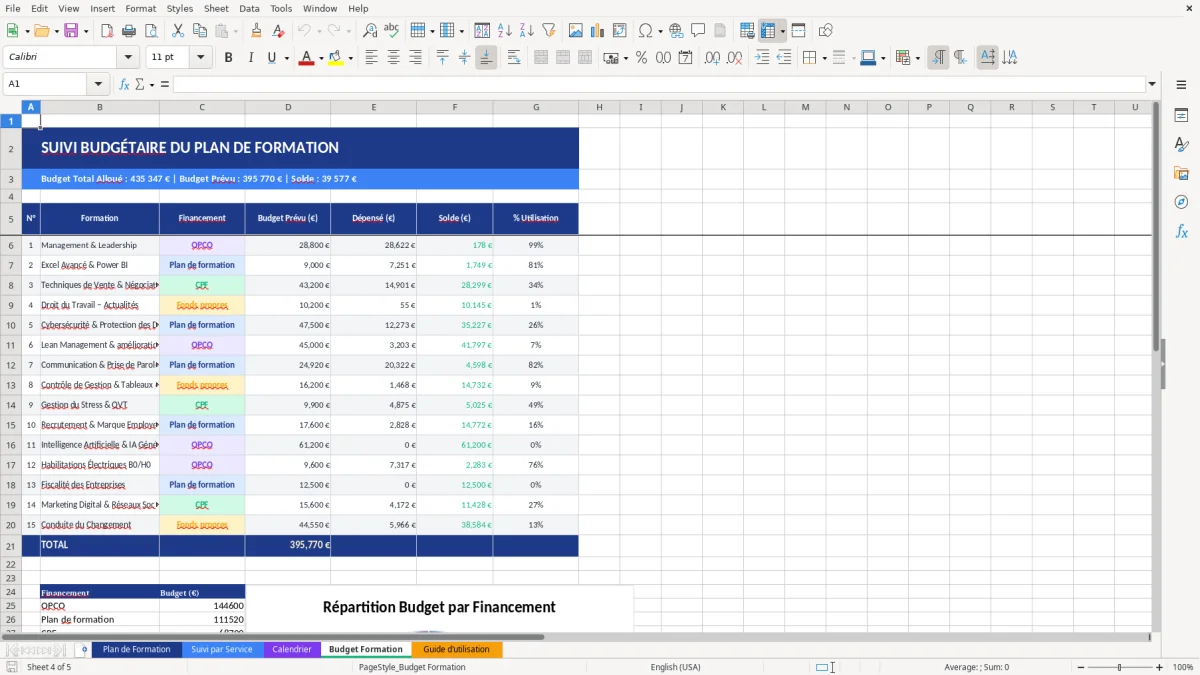Open the Function Wizard
The height and width of the screenshot is (675, 1200).
click(124, 84)
